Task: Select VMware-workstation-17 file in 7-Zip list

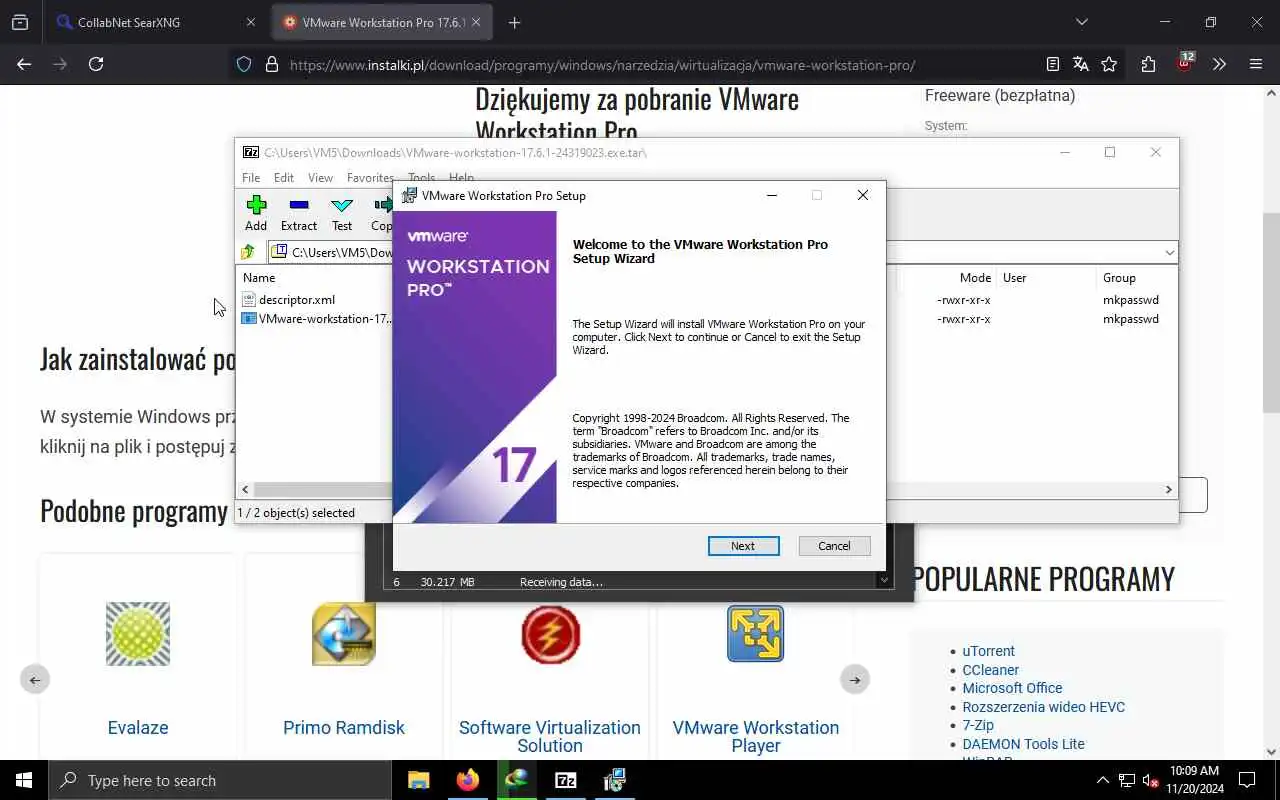Action: (x=318, y=319)
